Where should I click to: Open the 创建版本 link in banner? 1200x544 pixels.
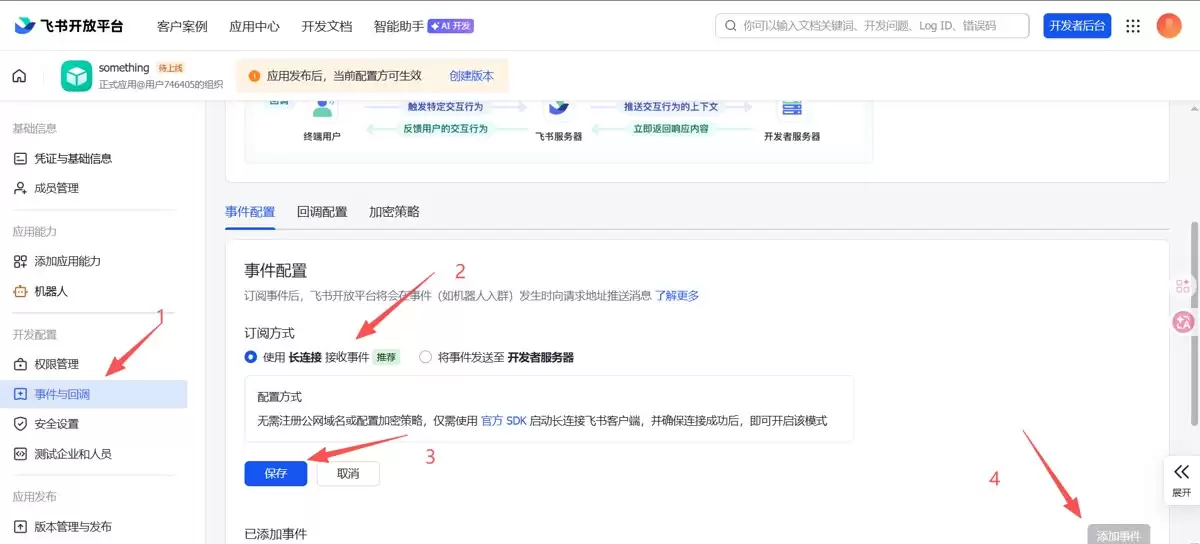[x=472, y=76]
